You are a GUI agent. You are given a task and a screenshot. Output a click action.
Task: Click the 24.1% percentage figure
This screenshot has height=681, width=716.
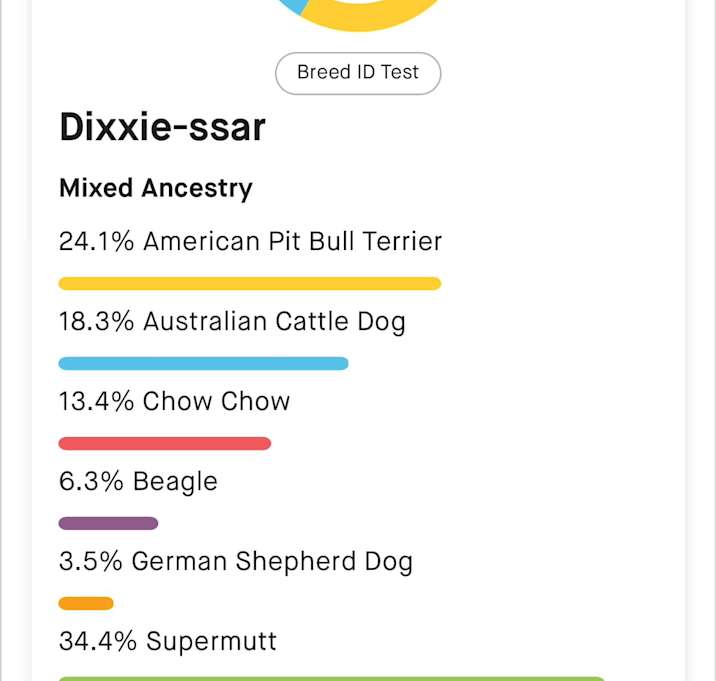(97, 241)
